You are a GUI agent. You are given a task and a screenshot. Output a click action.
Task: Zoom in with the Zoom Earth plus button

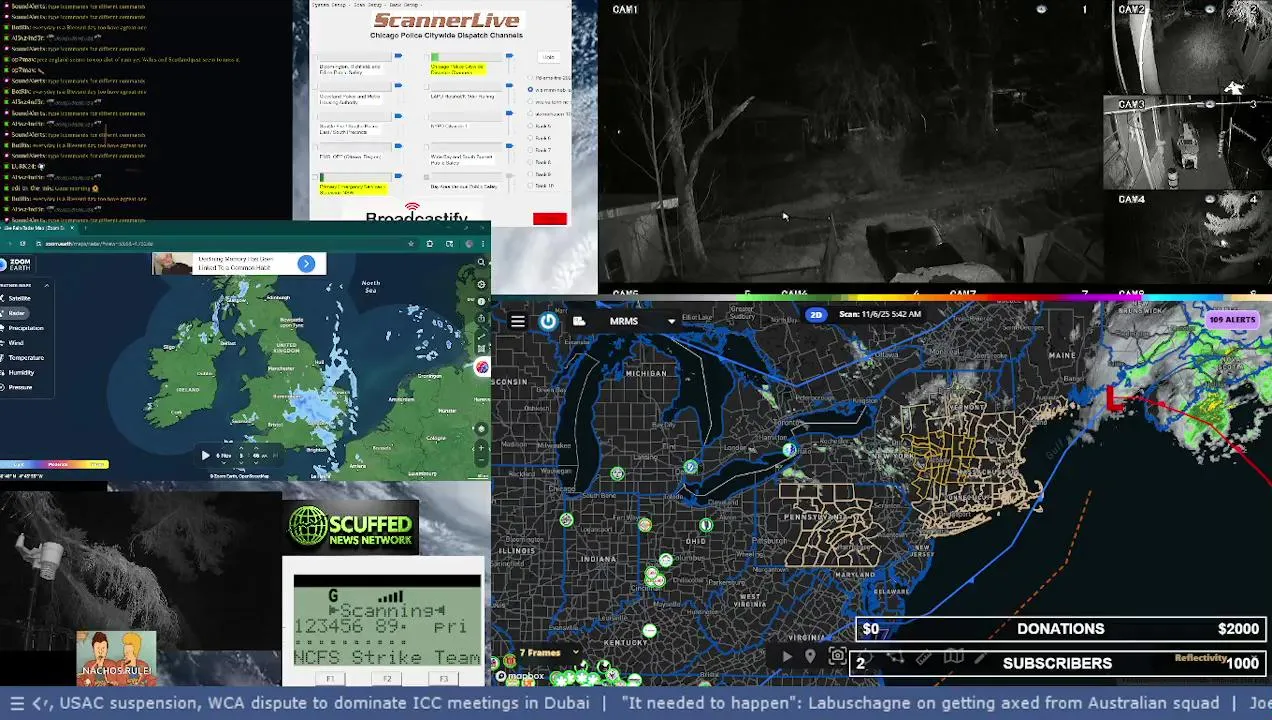coord(481,447)
